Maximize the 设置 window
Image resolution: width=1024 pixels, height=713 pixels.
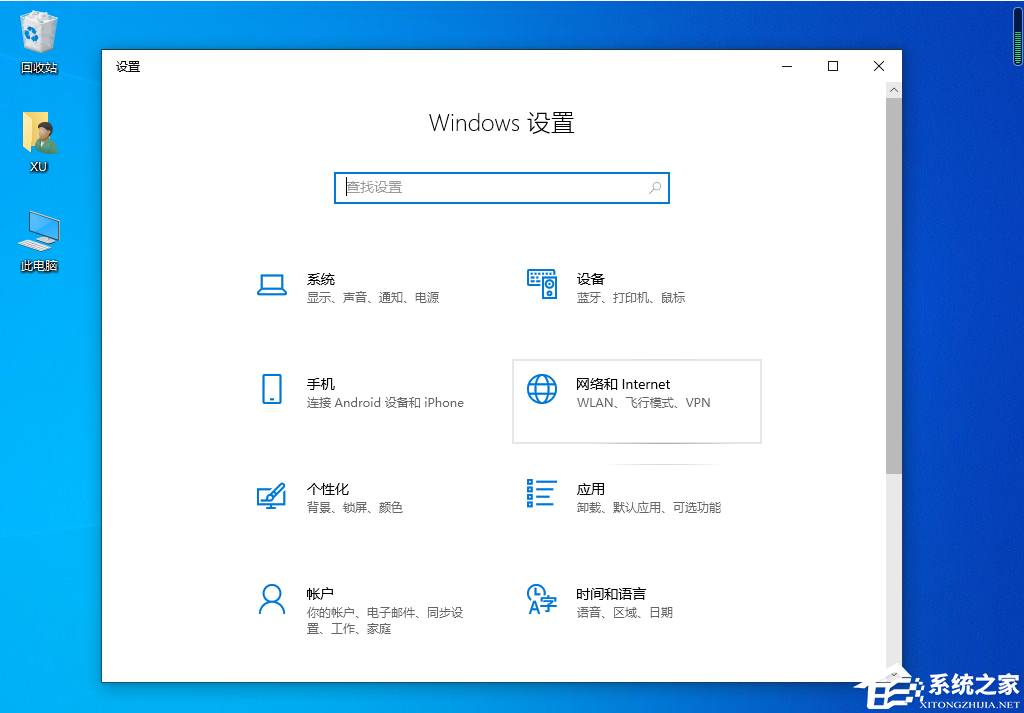click(x=832, y=66)
